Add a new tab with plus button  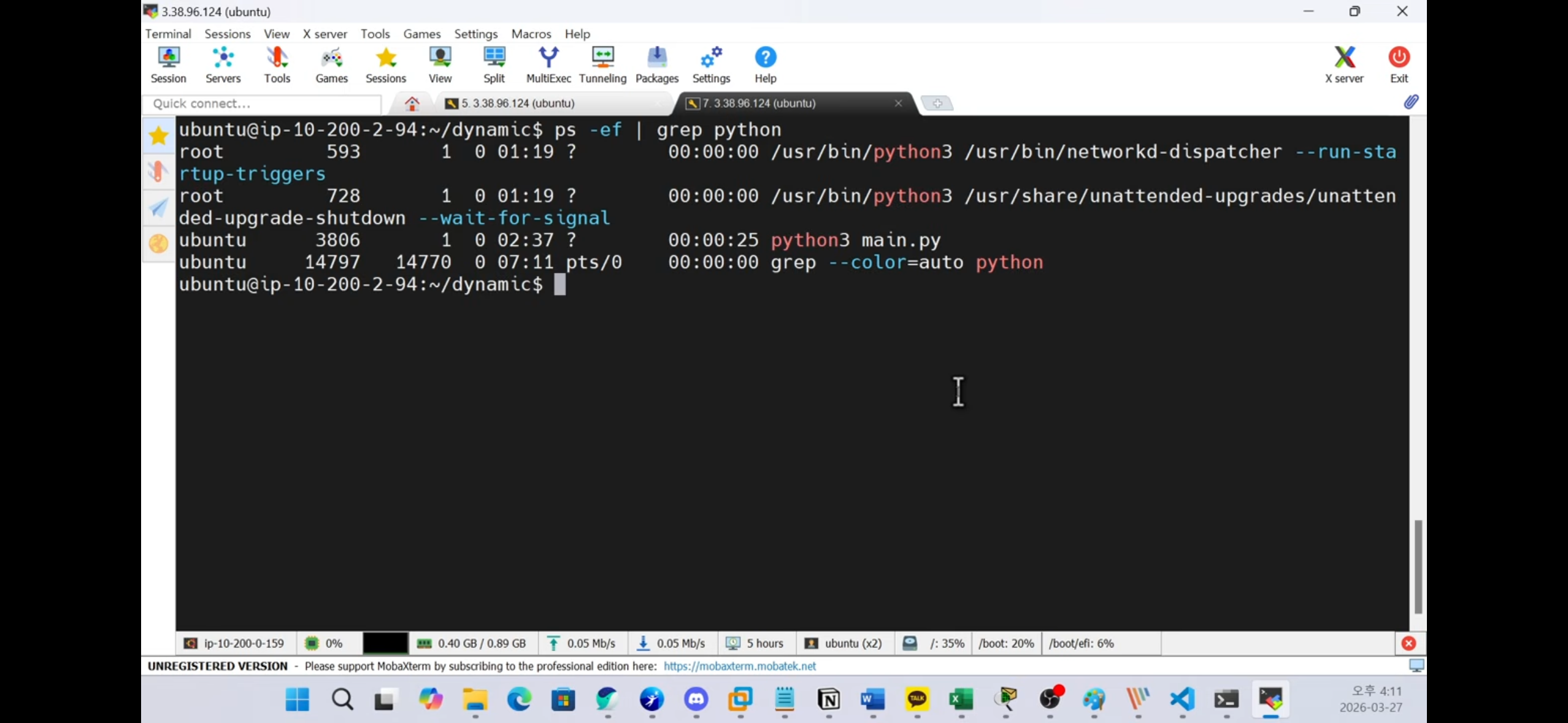(x=937, y=103)
